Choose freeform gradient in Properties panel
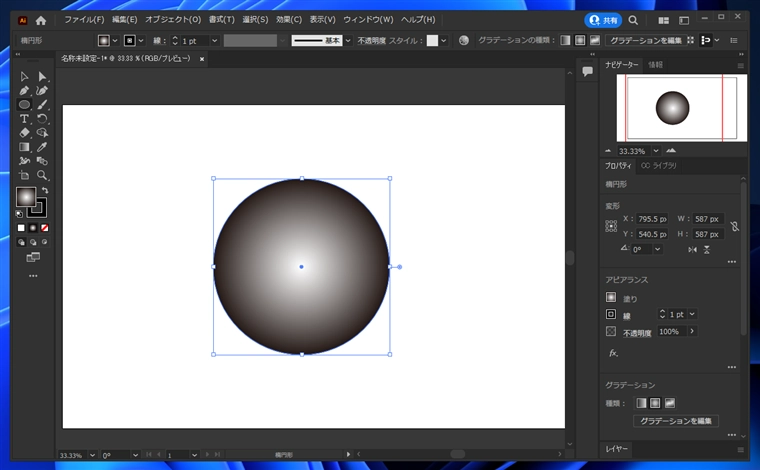Screen dimensions: 760x470 click(x=670, y=403)
